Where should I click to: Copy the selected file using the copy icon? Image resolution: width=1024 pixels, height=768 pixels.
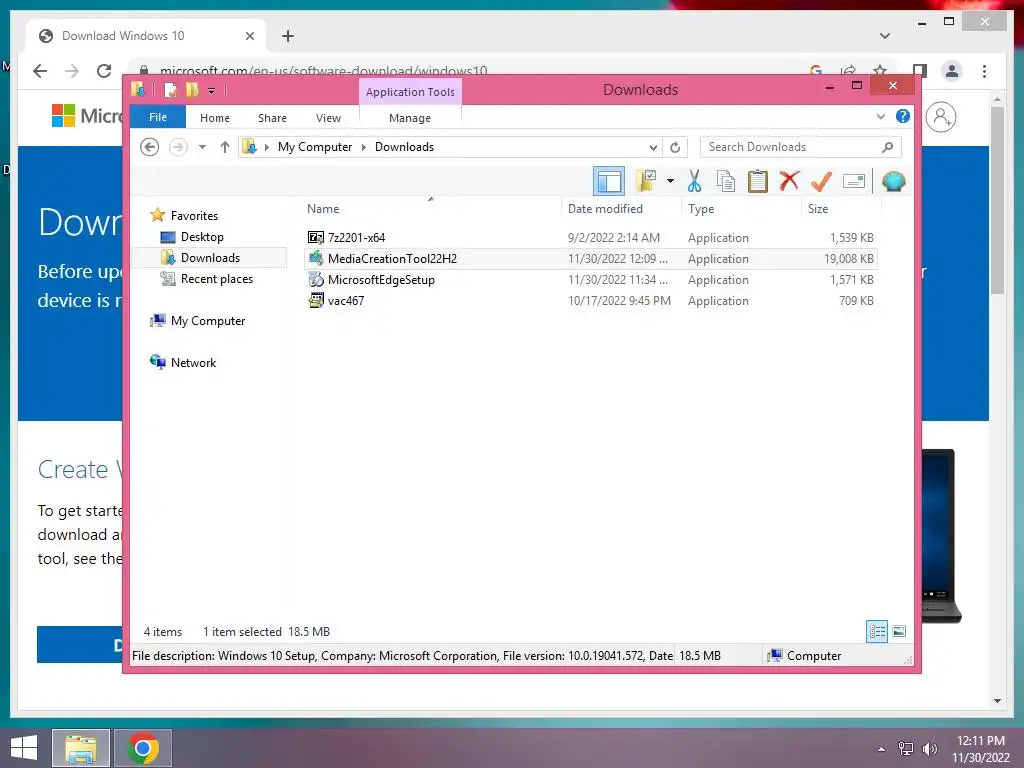click(726, 182)
